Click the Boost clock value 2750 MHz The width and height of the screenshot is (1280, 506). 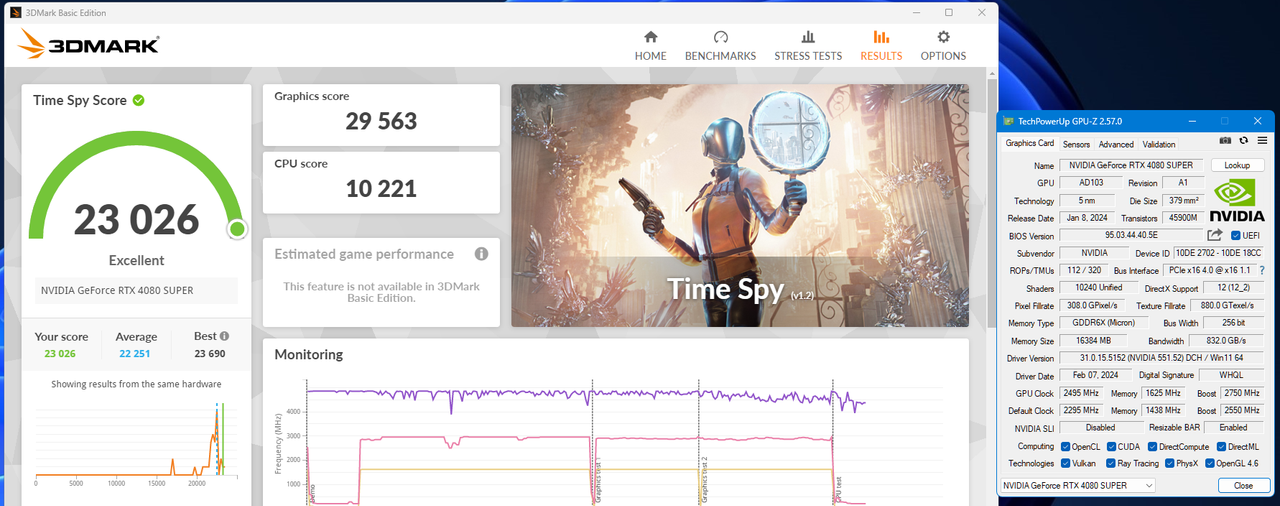point(1242,393)
